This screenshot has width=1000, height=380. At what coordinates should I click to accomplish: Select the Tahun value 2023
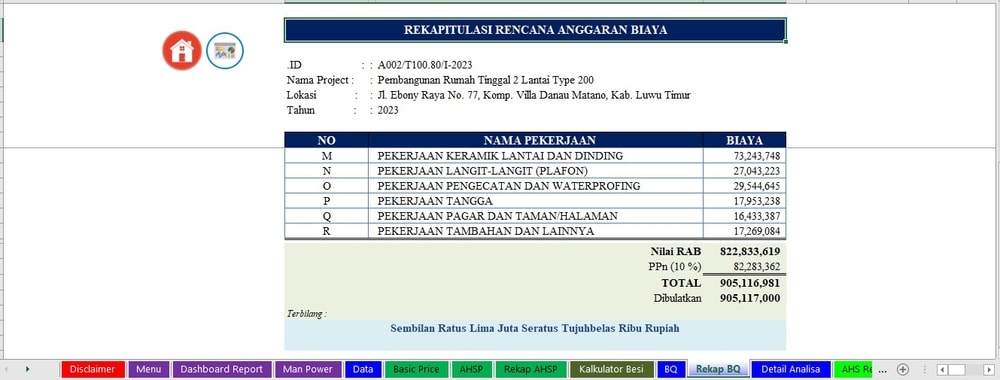[x=388, y=110]
